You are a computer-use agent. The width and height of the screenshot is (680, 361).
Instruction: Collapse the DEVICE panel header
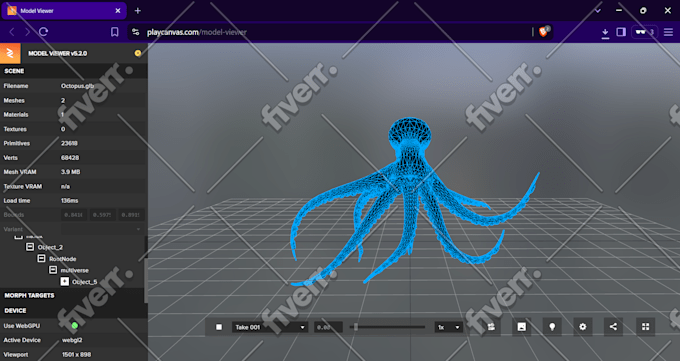point(74,311)
